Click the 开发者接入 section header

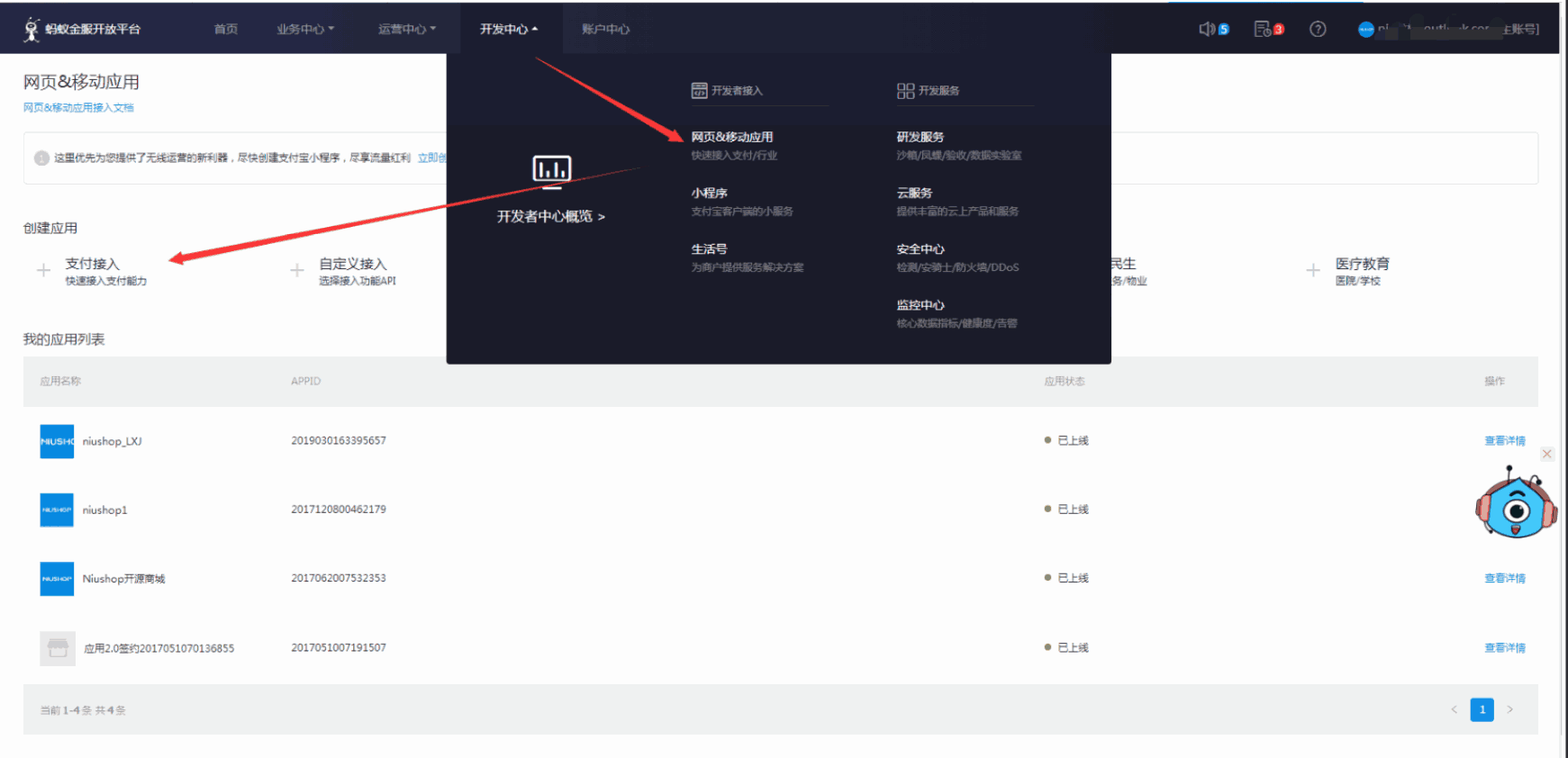[727, 90]
